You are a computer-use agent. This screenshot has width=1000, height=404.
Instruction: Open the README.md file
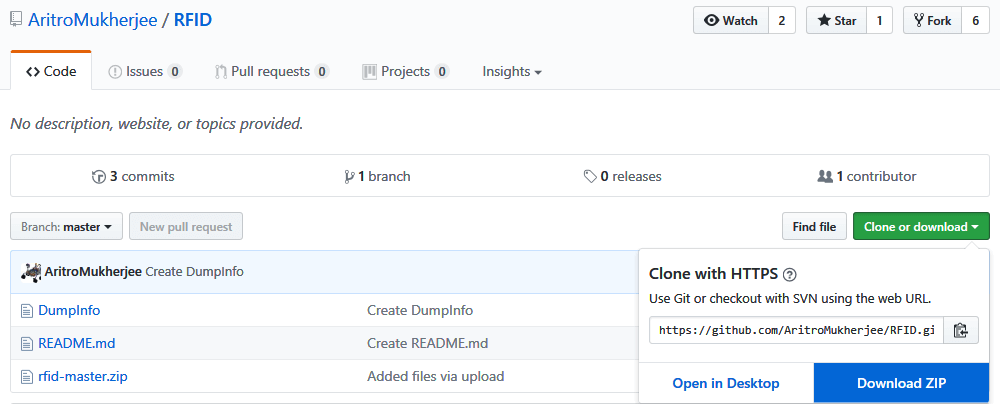point(77,343)
